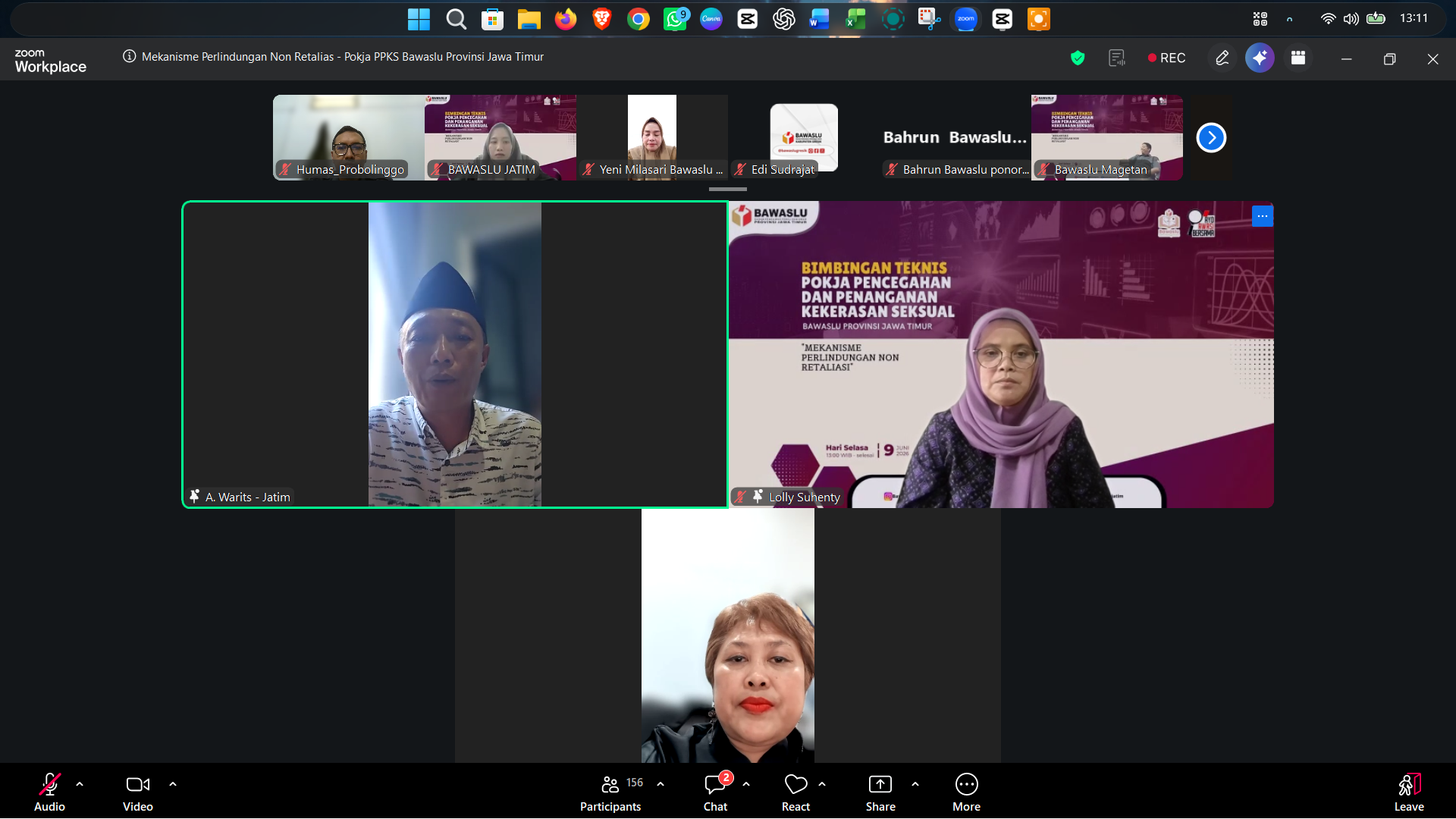Select the Humas_Probolinggo video thumbnail
Screen dimensions: 1456x819
[349, 137]
